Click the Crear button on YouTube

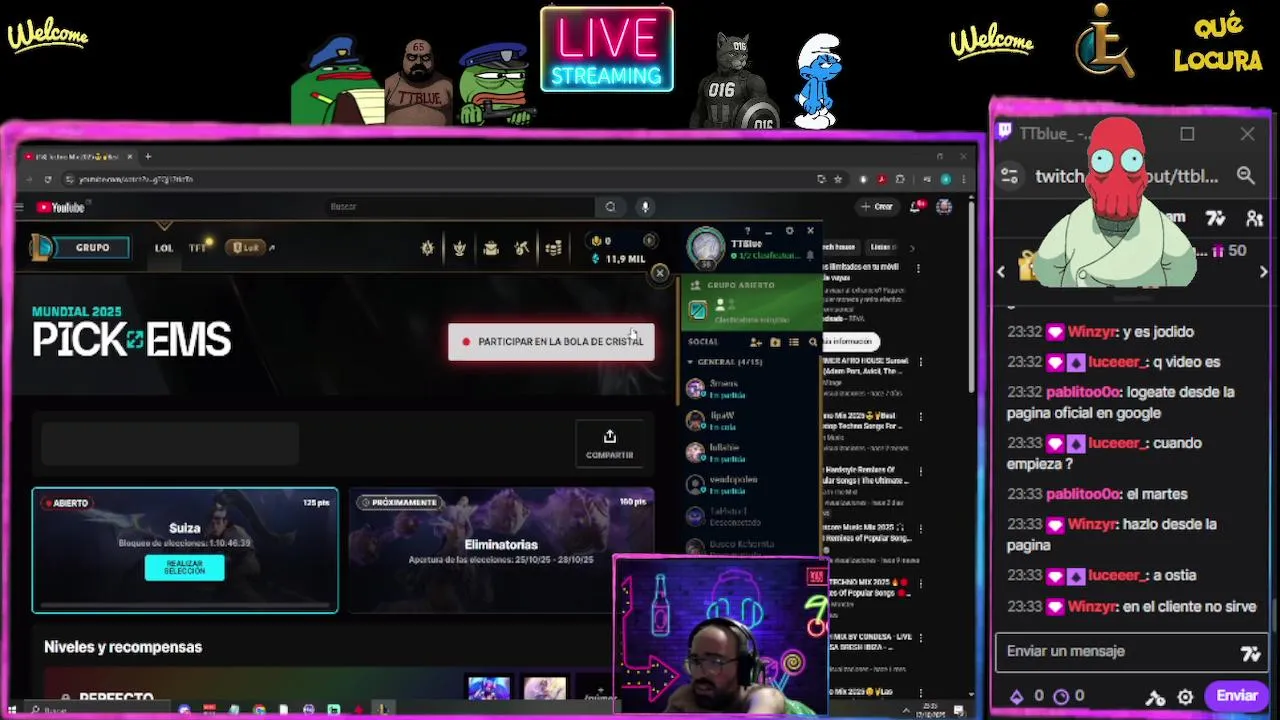(x=877, y=207)
